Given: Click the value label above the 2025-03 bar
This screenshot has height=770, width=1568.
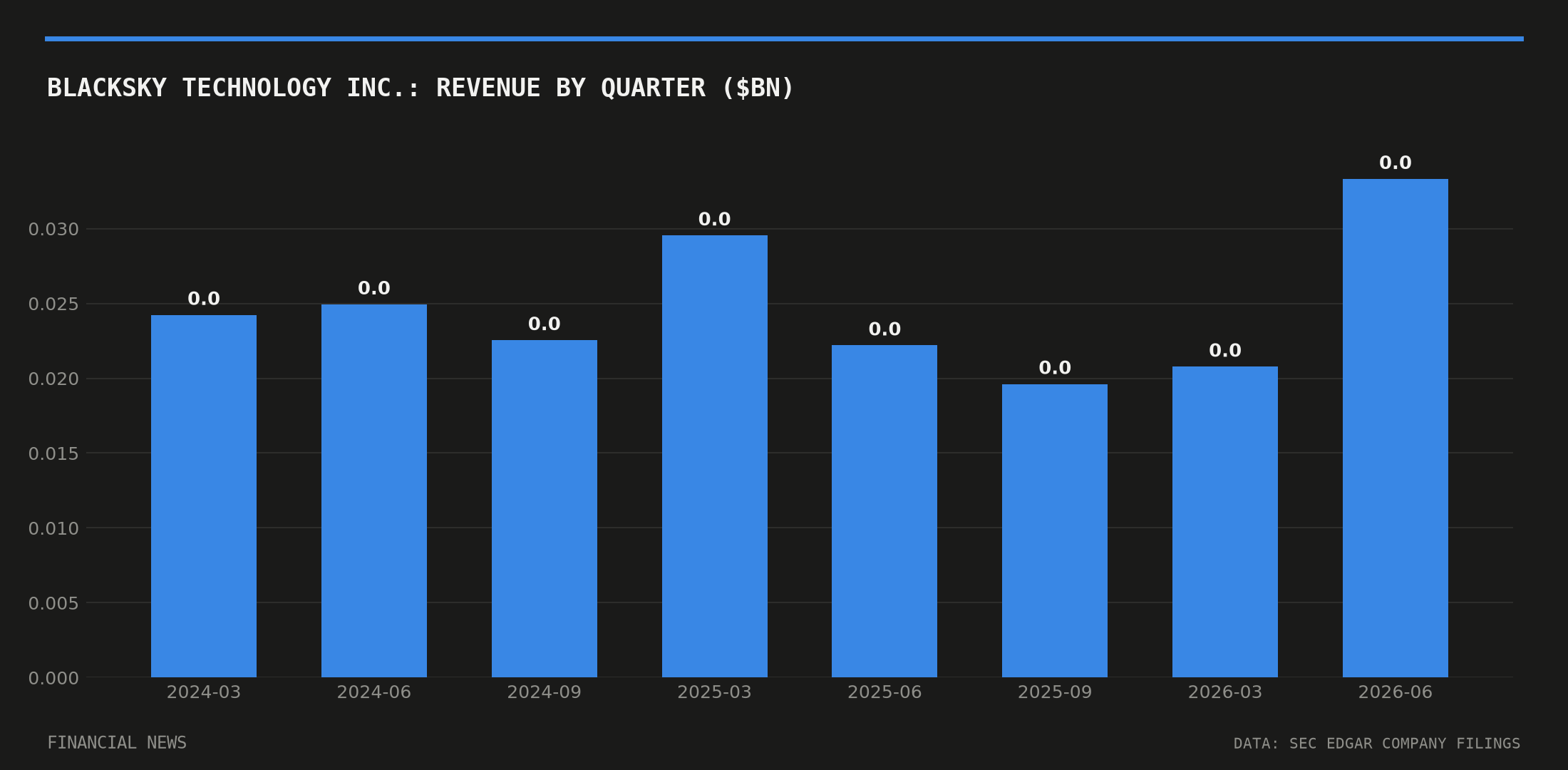Looking at the screenshot, I should [715, 219].
